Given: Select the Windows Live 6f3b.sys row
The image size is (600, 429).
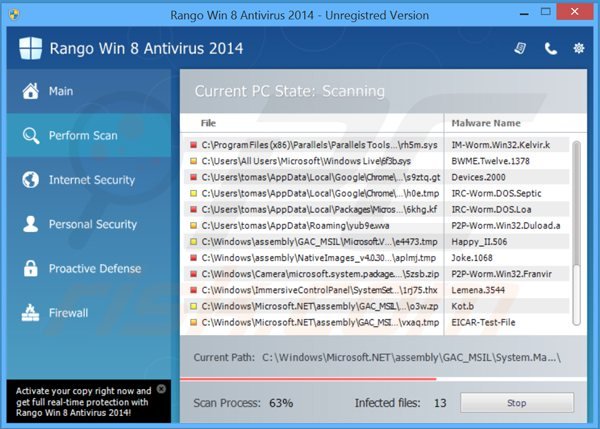Looking at the screenshot, I should [x=377, y=161].
